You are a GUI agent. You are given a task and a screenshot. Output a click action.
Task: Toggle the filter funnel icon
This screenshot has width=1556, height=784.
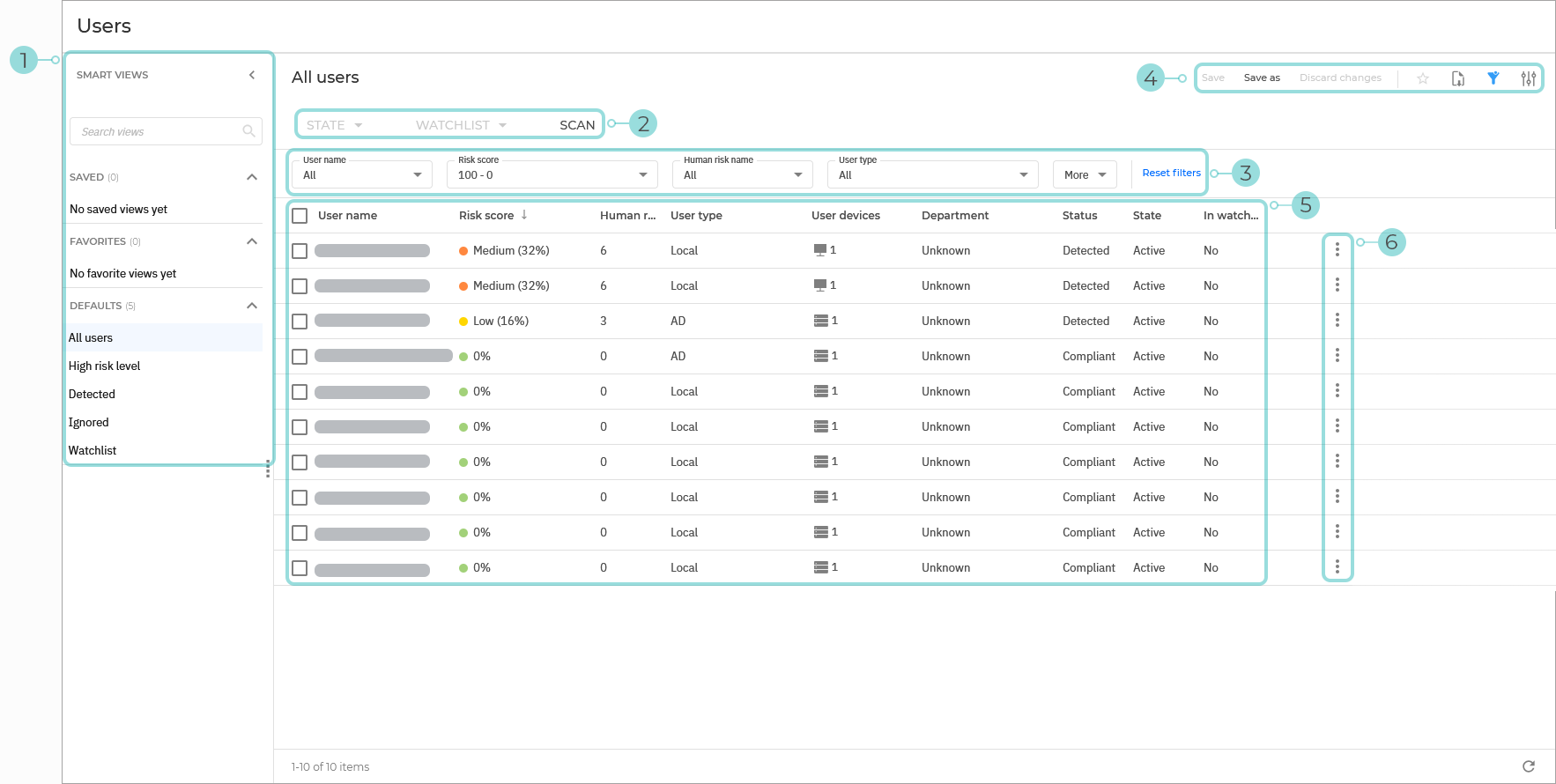point(1493,78)
